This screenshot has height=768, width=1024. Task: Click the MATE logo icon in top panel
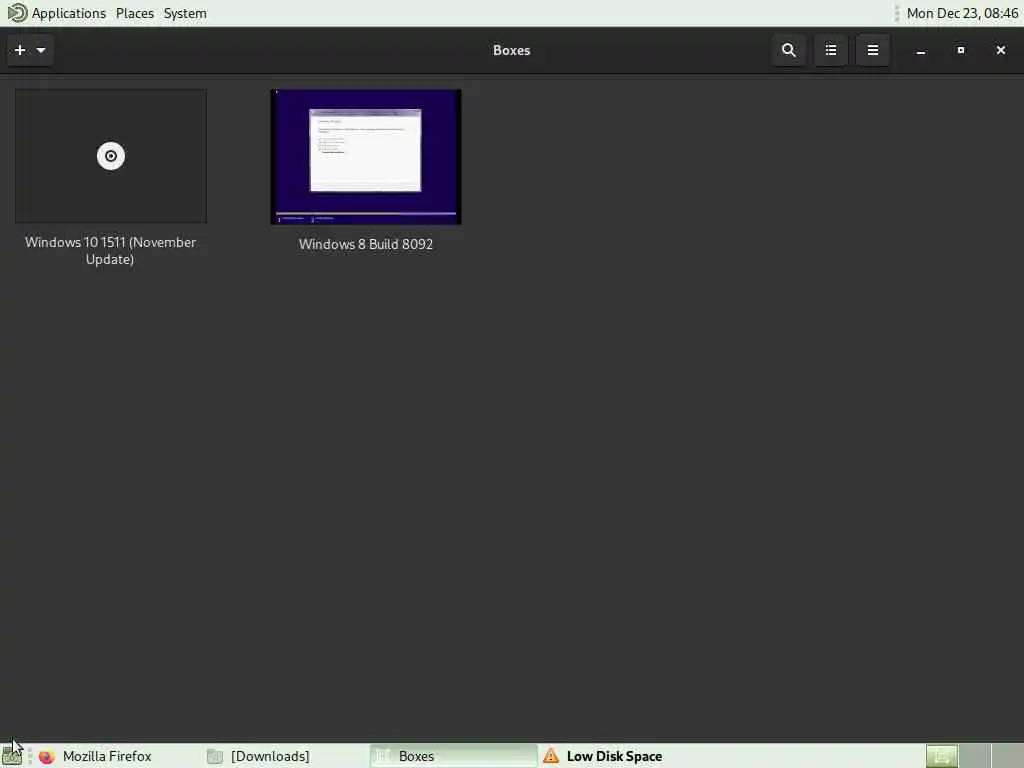pyautogui.click(x=17, y=13)
